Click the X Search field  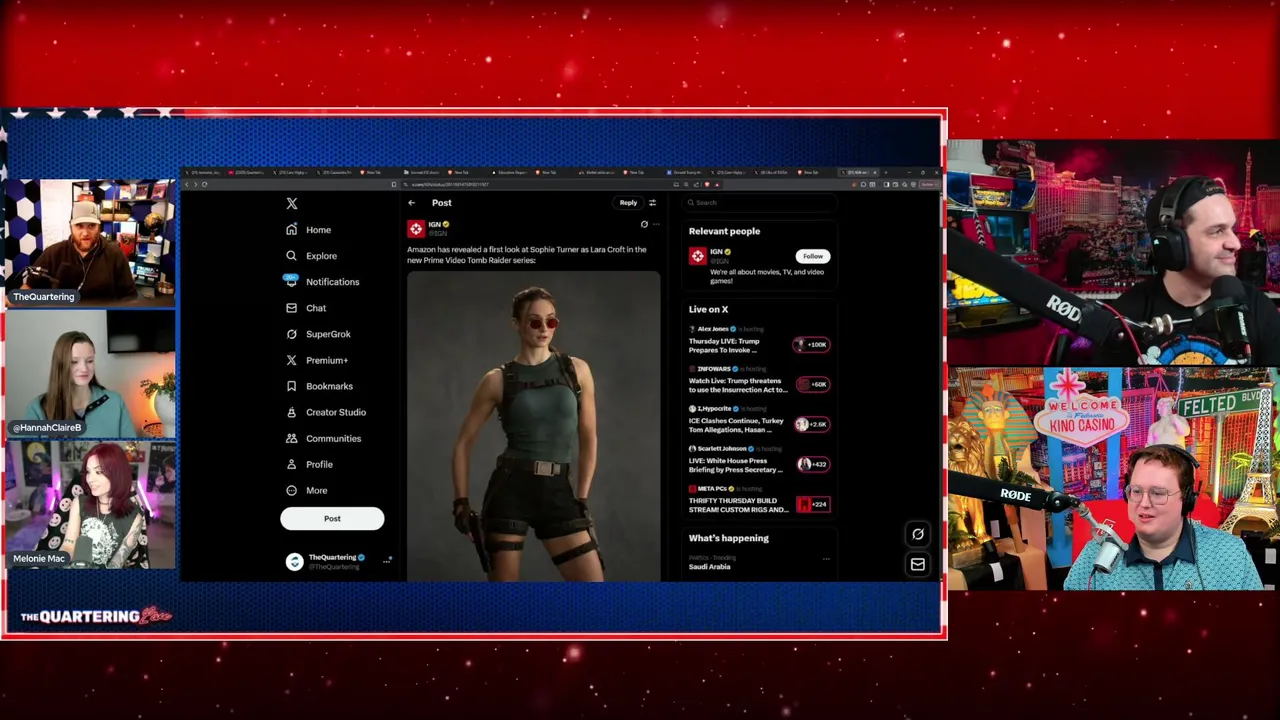761,203
